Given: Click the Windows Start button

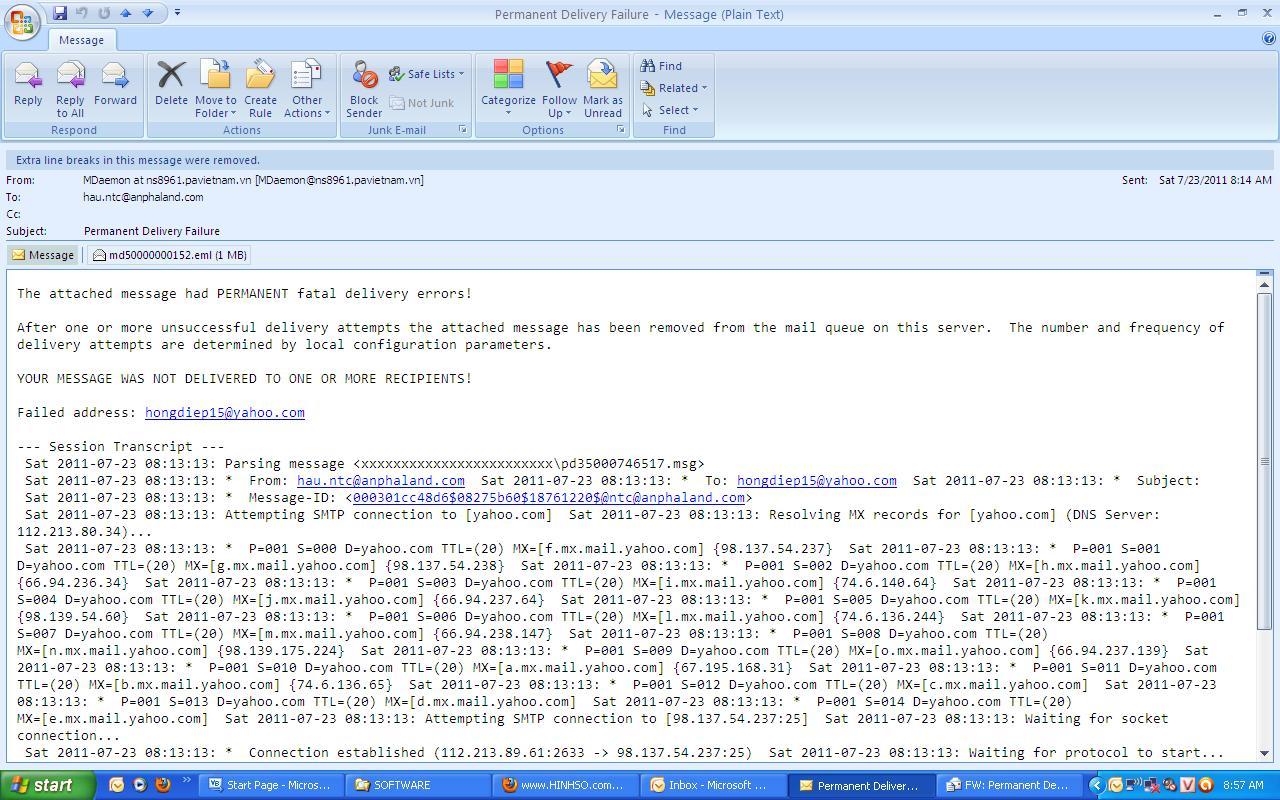Looking at the screenshot, I should point(48,785).
